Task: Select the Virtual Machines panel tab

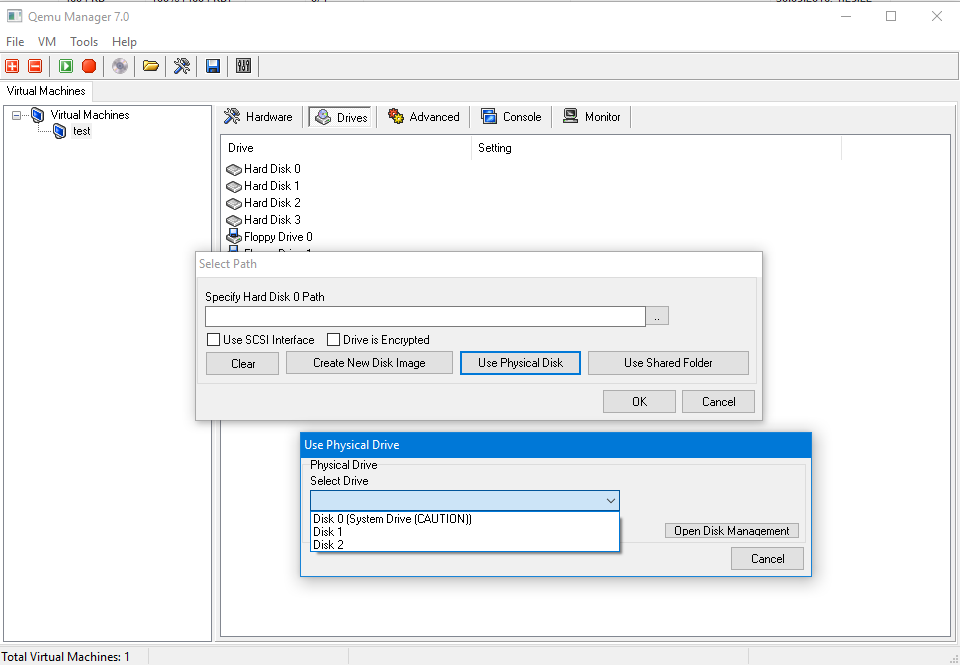Action: tap(46, 91)
